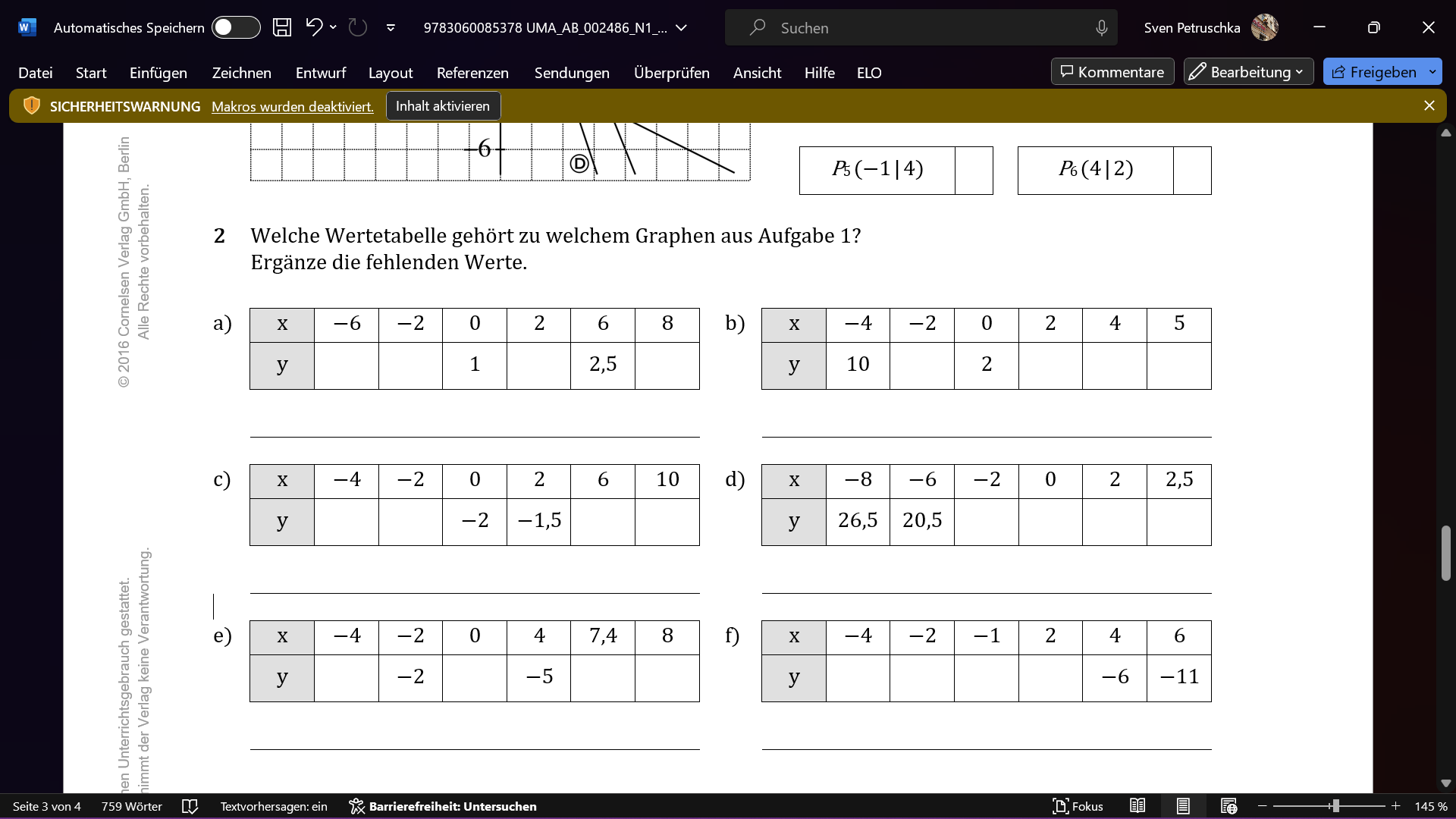This screenshot has width=1456, height=819.
Task: Open the Referenzen tab
Action: click(472, 73)
